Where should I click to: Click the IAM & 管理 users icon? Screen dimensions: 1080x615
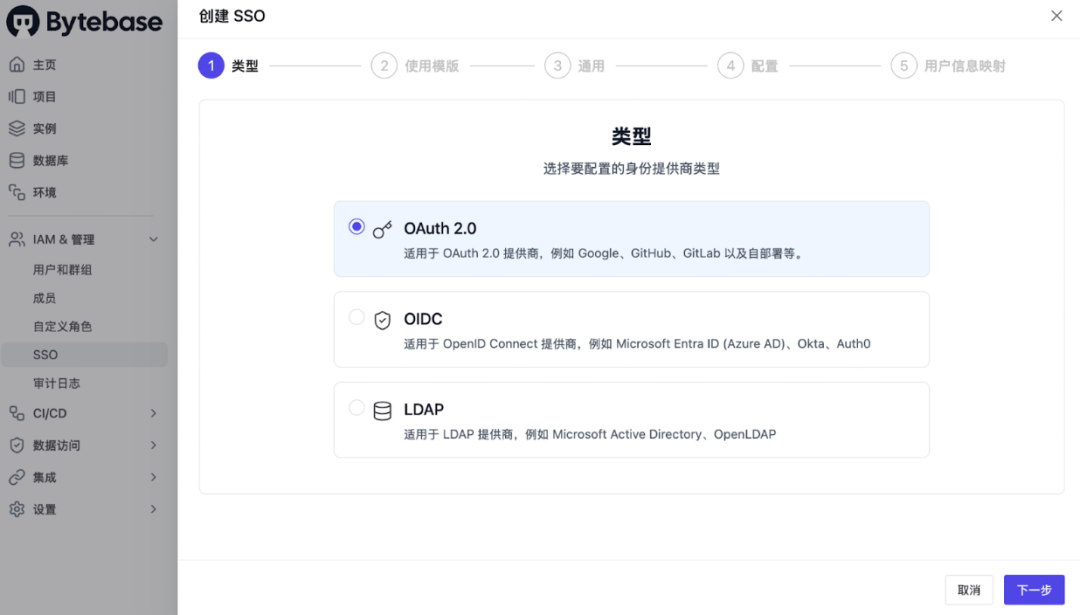coord(17,240)
